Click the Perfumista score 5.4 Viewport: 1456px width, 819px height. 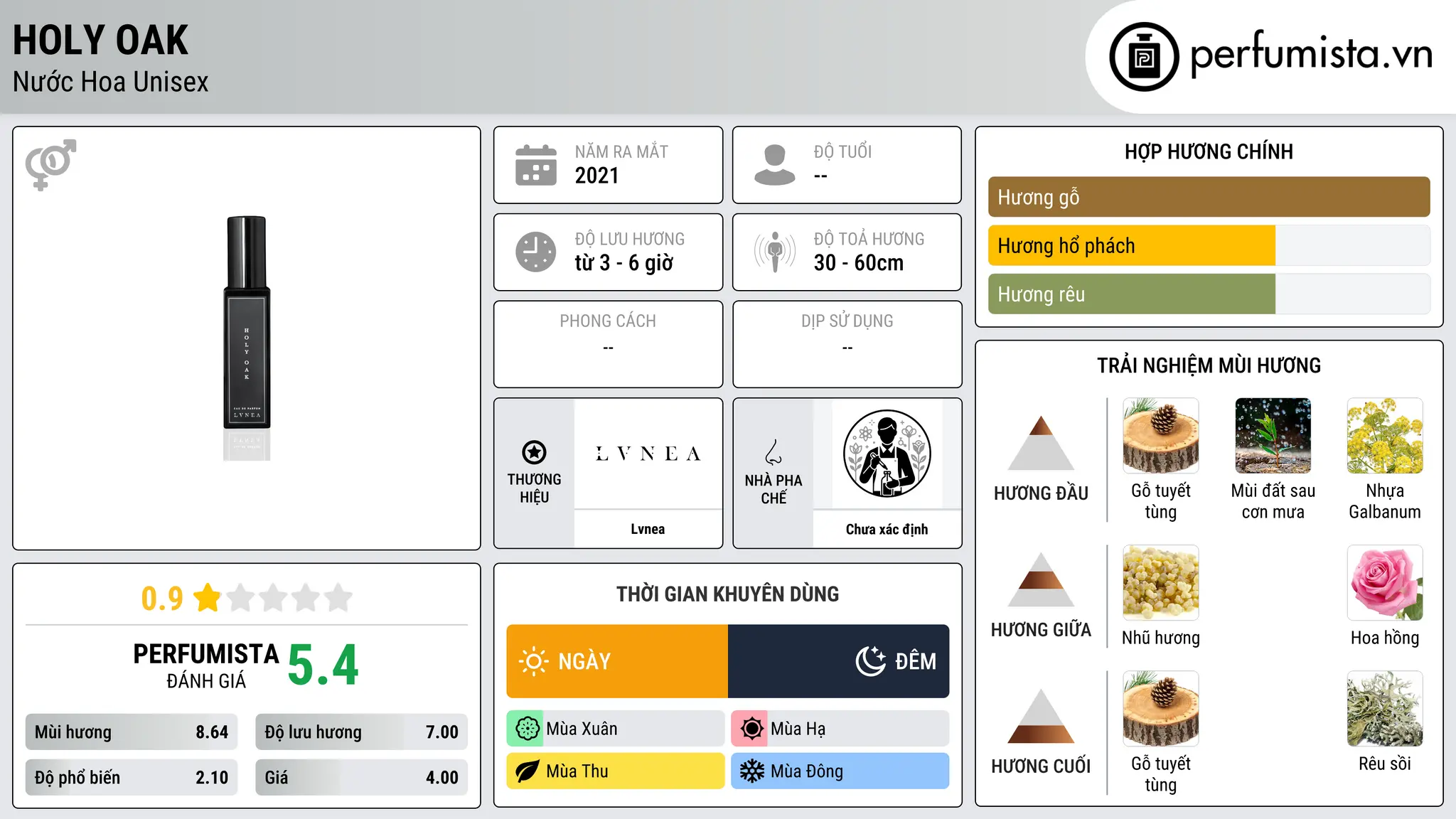pos(323,665)
